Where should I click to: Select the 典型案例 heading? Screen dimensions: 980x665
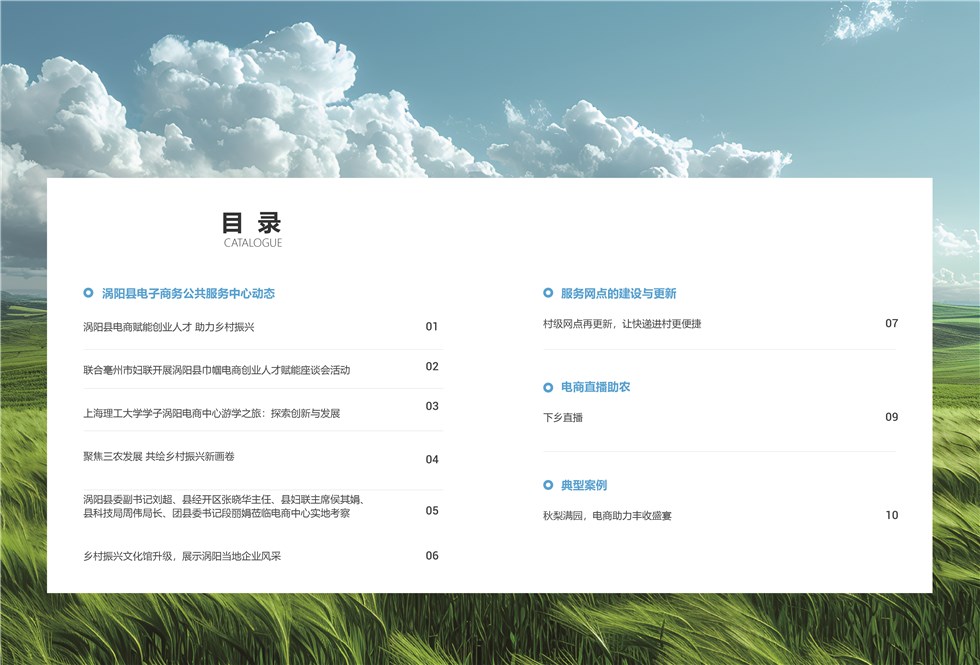coord(583,485)
